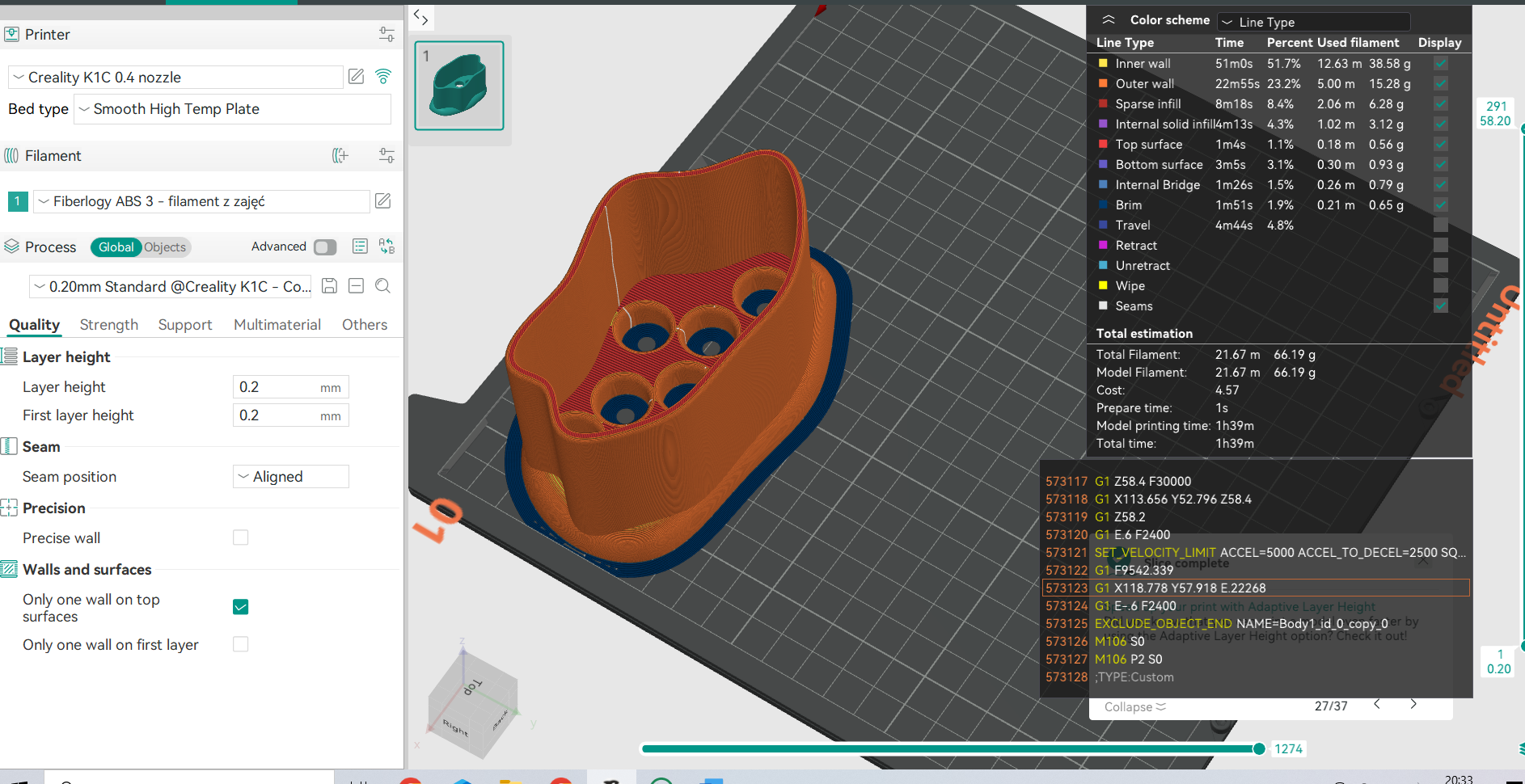
Task: Click the Collapse button in notification
Action: click(x=1134, y=707)
